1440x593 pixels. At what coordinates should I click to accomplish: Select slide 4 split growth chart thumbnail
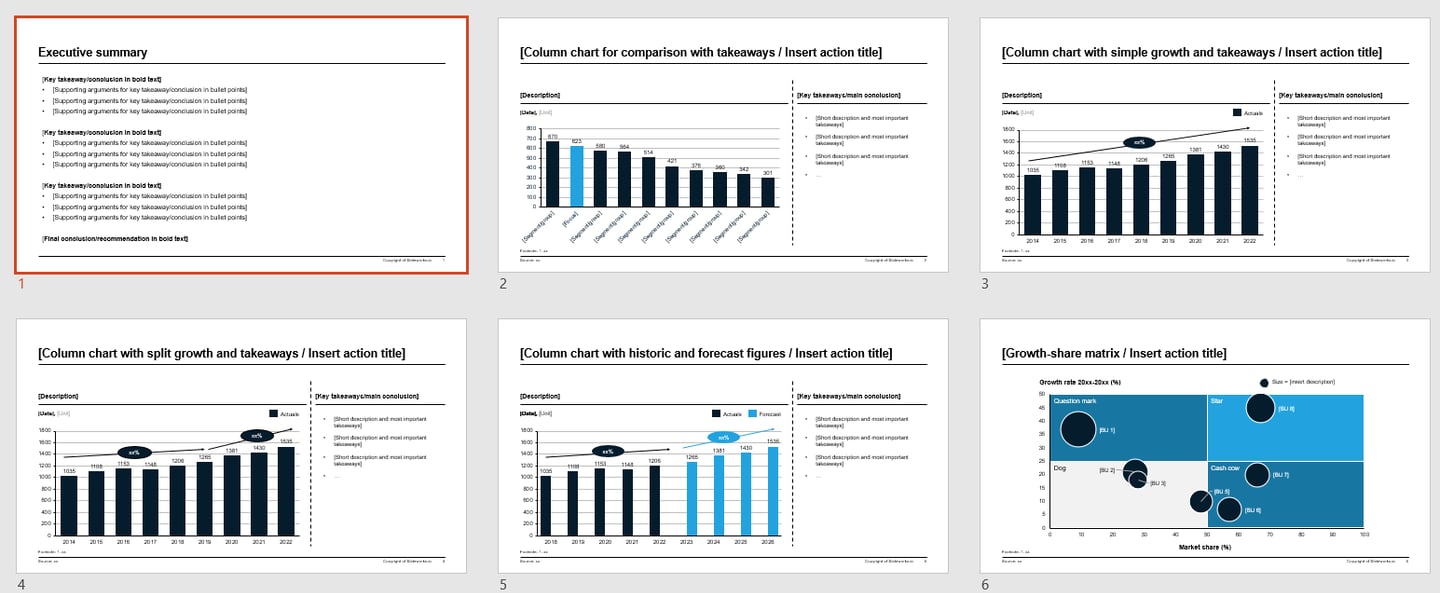(241, 447)
